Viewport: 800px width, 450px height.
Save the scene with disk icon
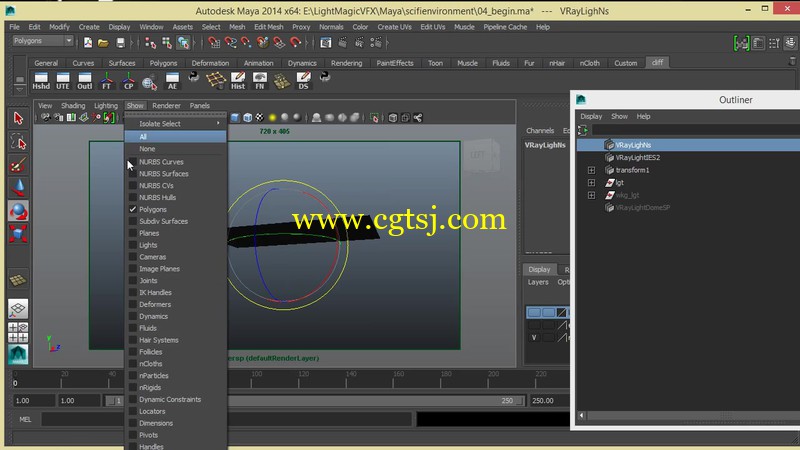120,43
